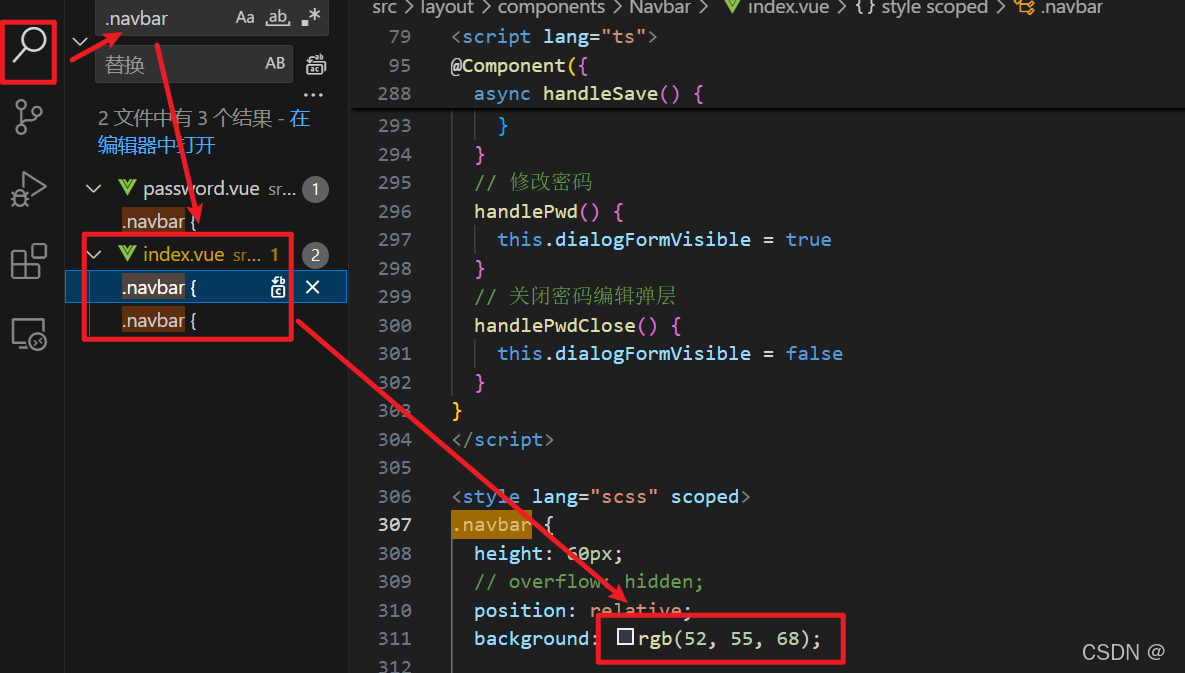
Task: Toggle Preserve Case in replace box
Action: coord(275,64)
